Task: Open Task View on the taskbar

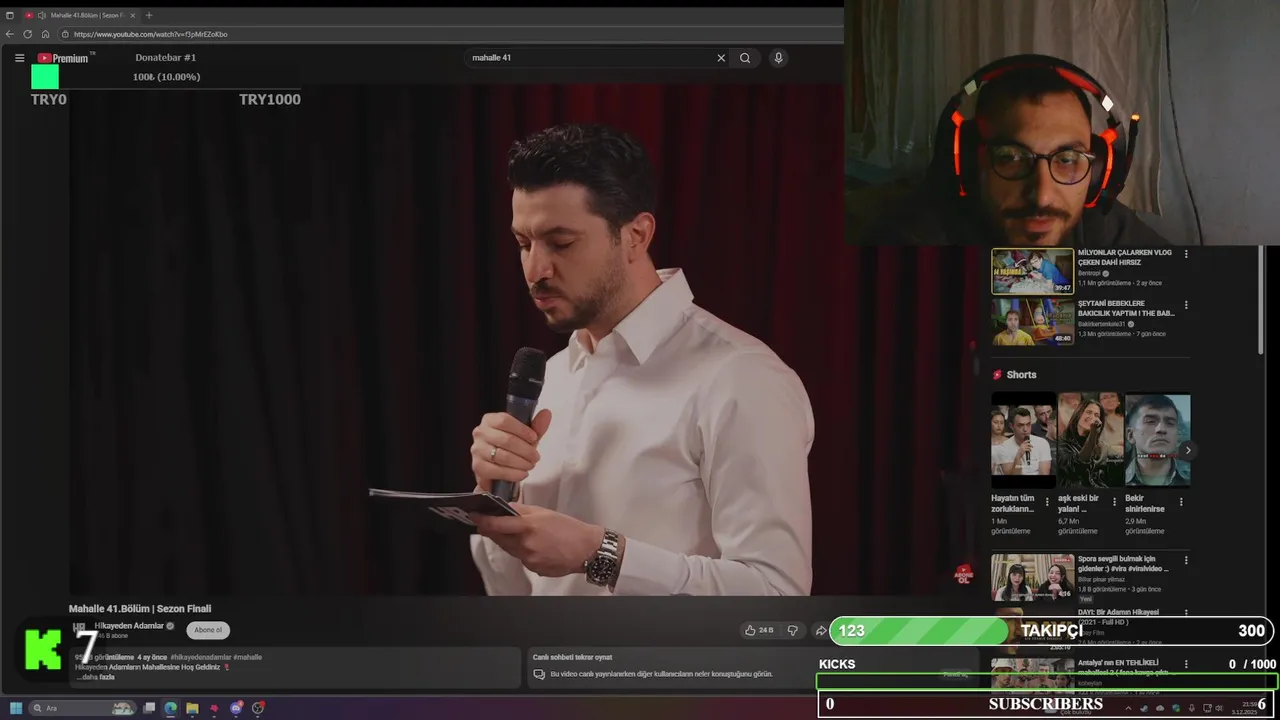Action: click(149, 708)
